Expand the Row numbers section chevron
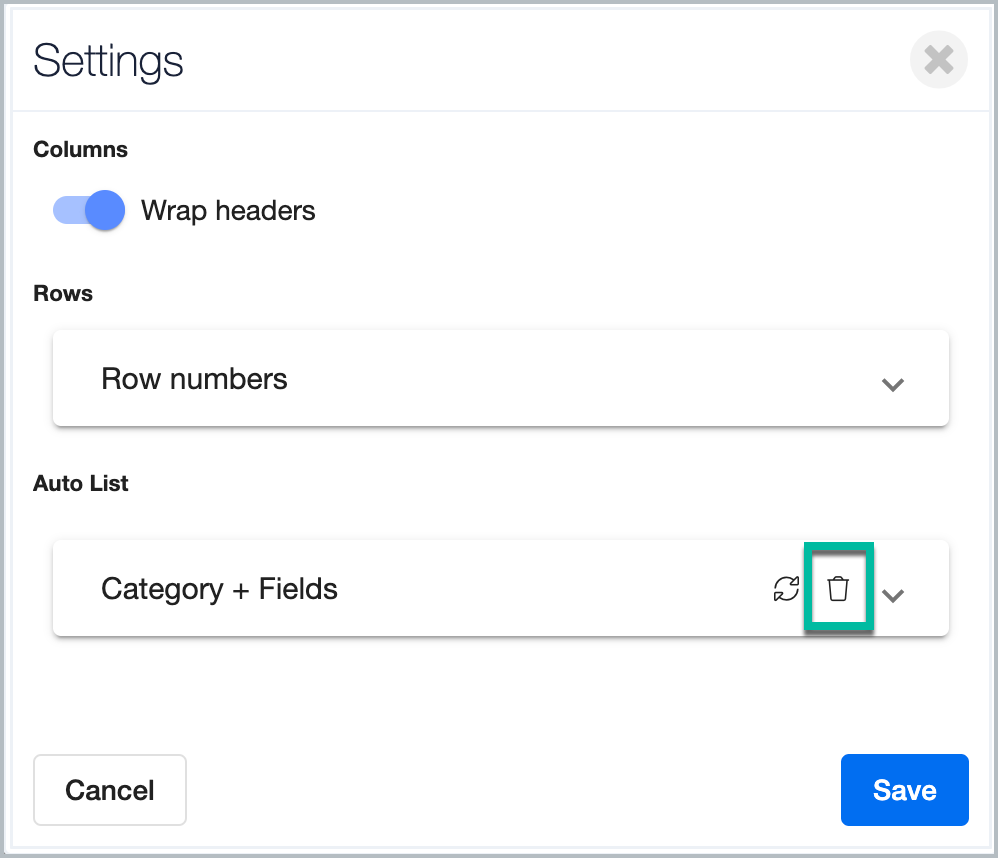This screenshot has height=858, width=998. tap(892, 384)
